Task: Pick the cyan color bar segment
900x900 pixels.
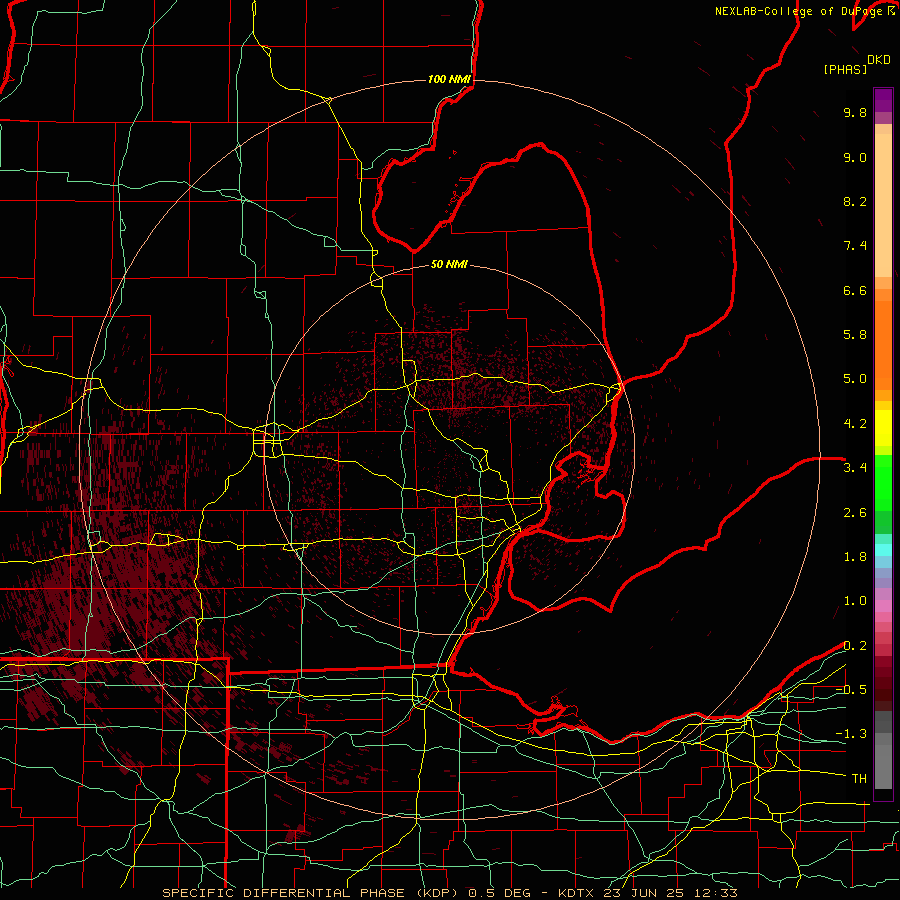Action: click(x=883, y=550)
